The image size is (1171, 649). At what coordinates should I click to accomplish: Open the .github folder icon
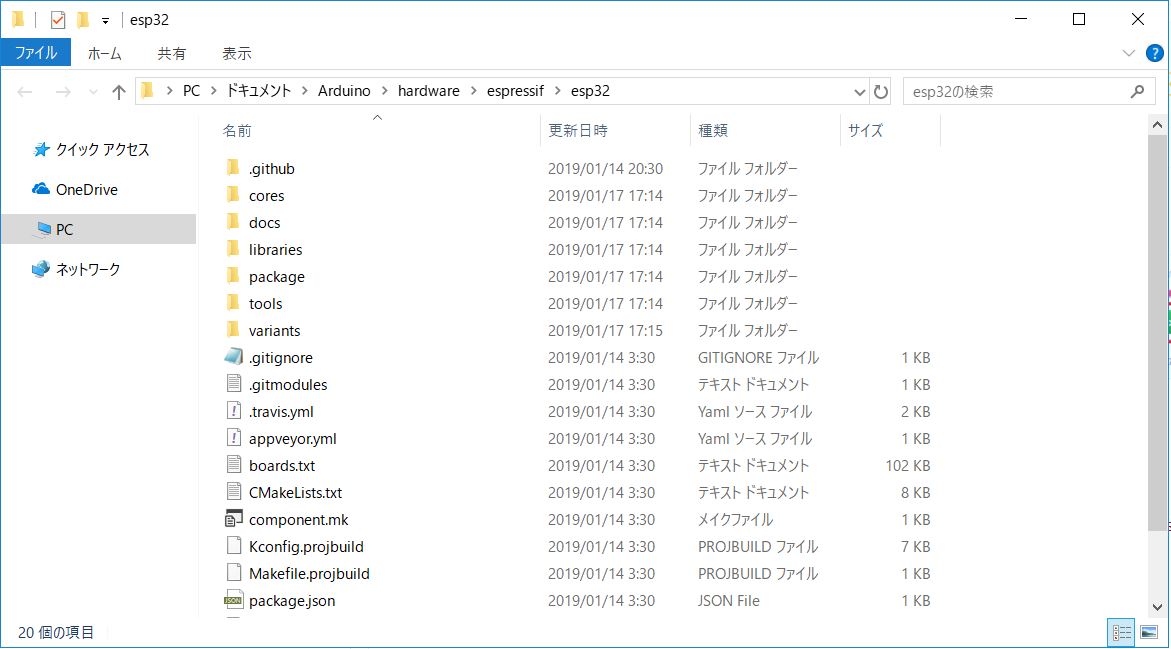coord(233,167)
